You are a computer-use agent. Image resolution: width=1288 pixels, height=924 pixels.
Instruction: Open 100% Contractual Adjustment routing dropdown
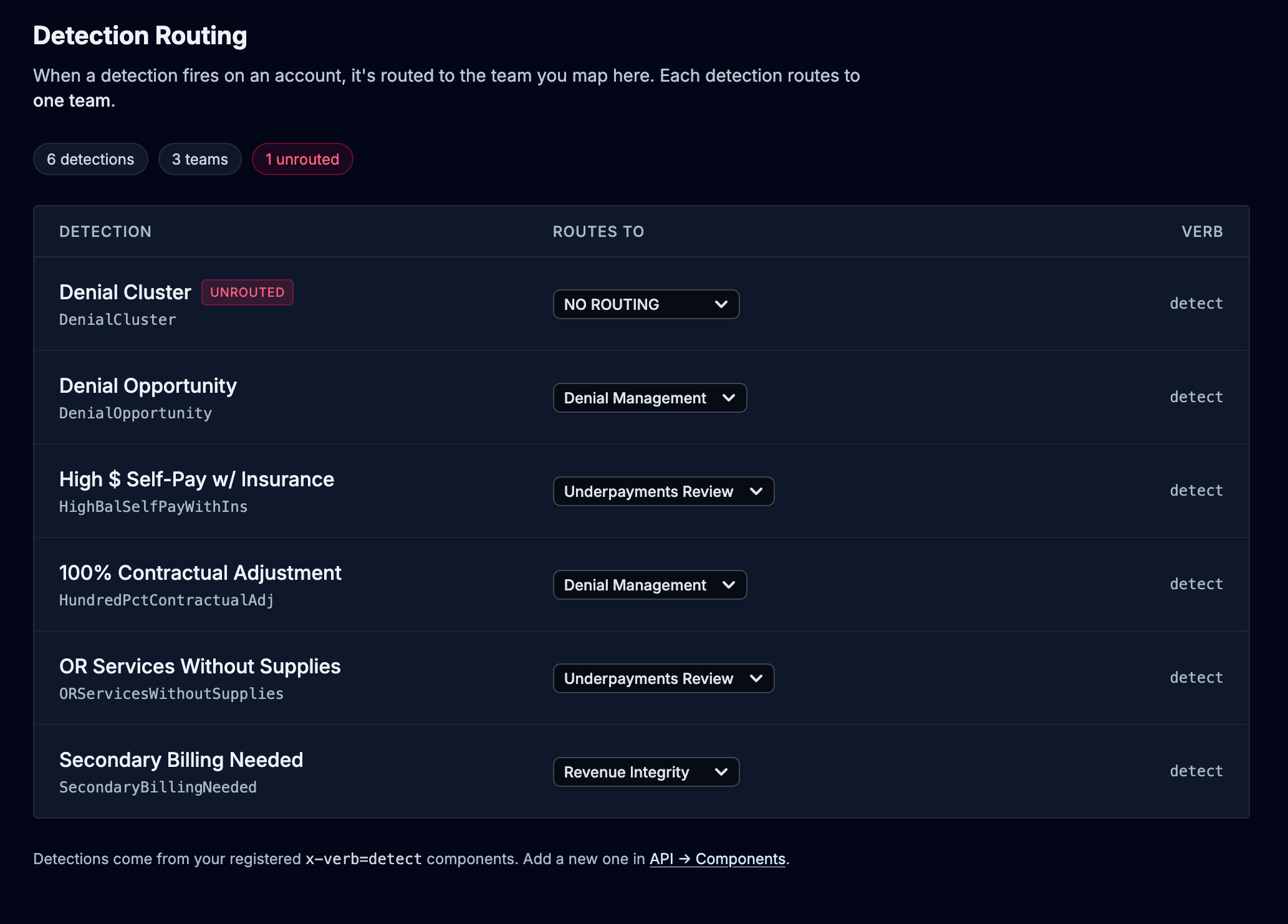point(650,585)
